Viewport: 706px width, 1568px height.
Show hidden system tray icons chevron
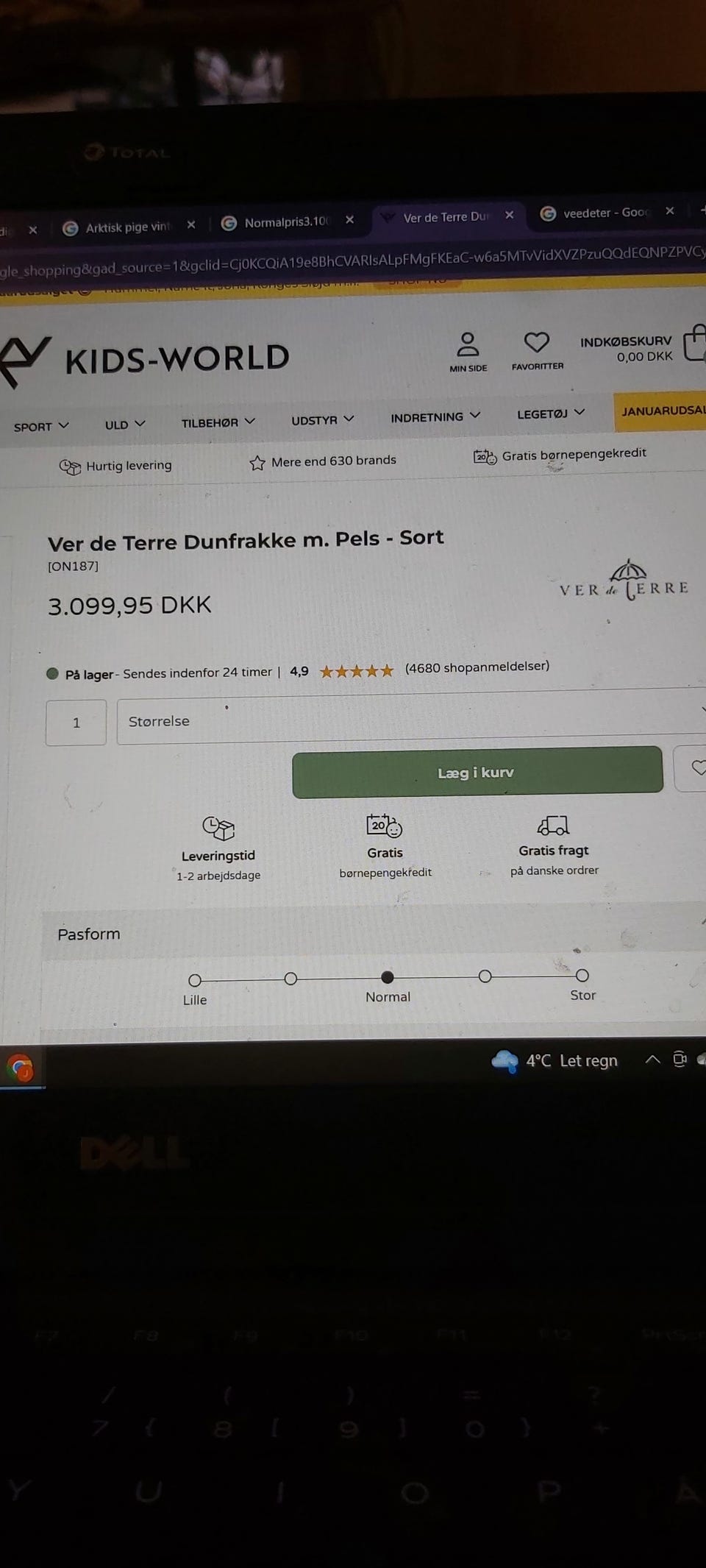point(652,1060)
